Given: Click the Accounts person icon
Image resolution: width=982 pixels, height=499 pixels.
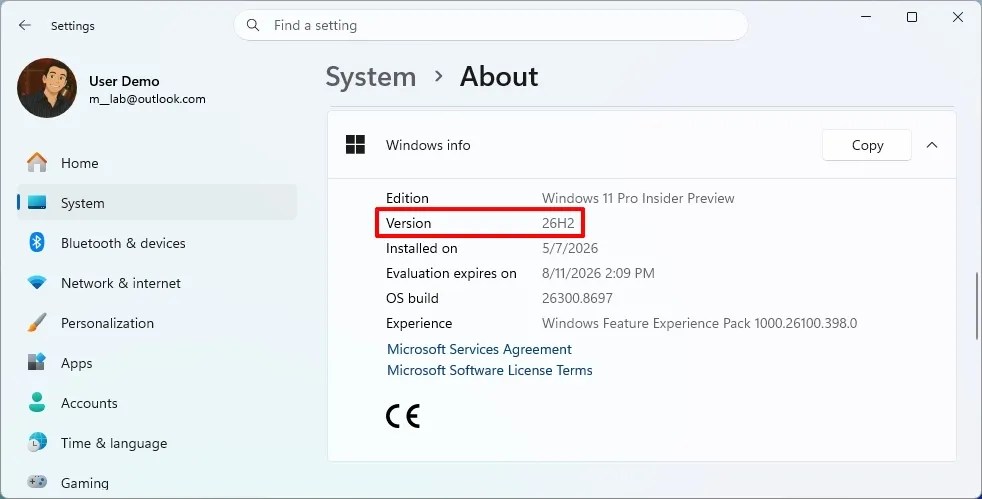Looking at the screenshot, I should coord(37,403).
